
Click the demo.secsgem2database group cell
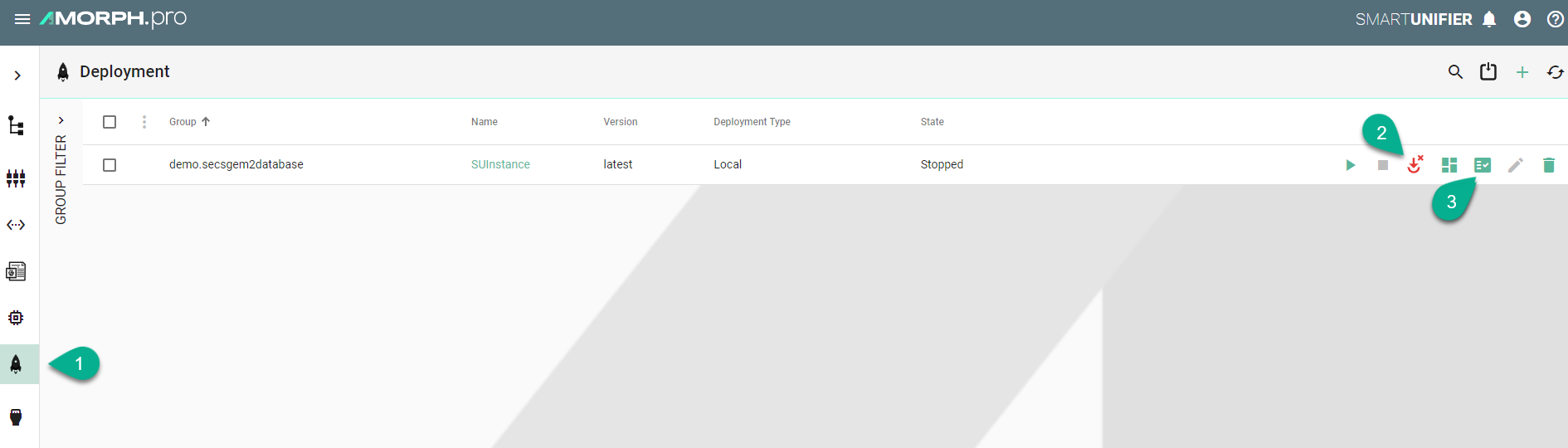point(236,164)
